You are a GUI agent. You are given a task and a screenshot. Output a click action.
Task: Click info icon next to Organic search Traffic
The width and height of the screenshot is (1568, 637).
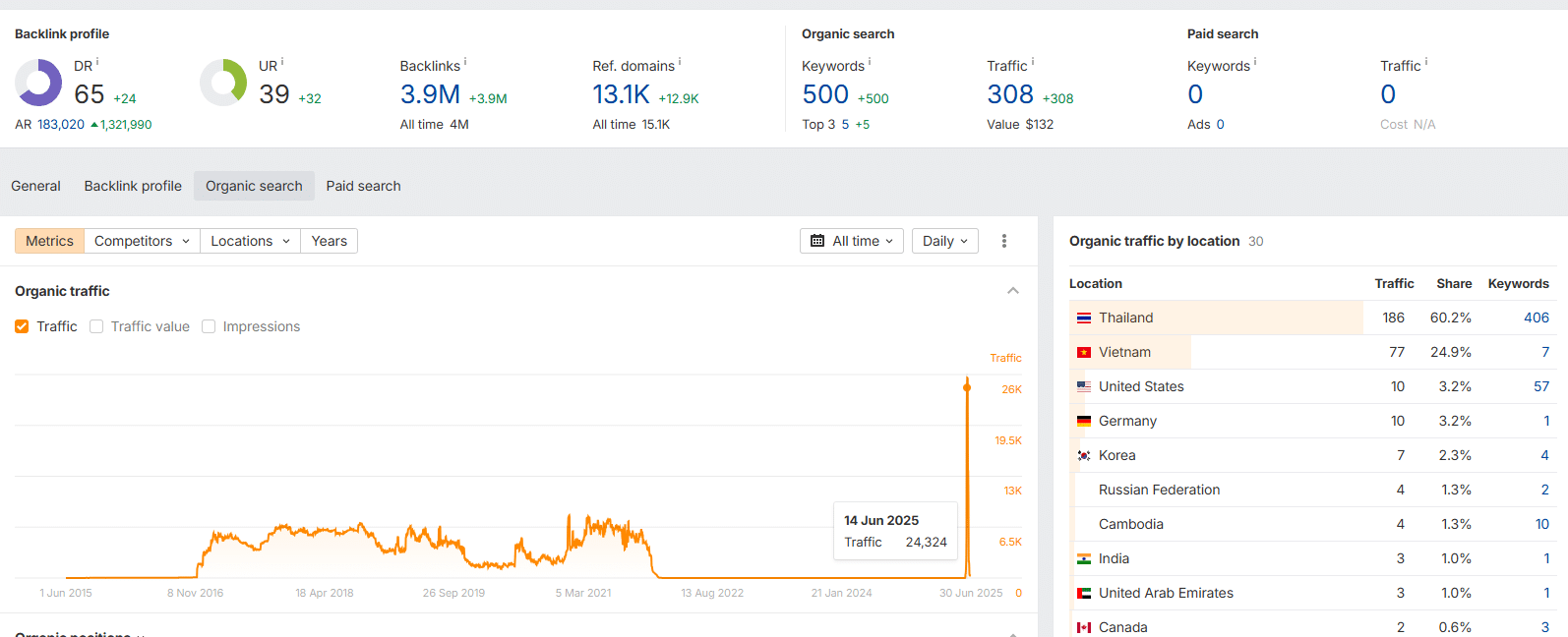(x=1033, y=62)
